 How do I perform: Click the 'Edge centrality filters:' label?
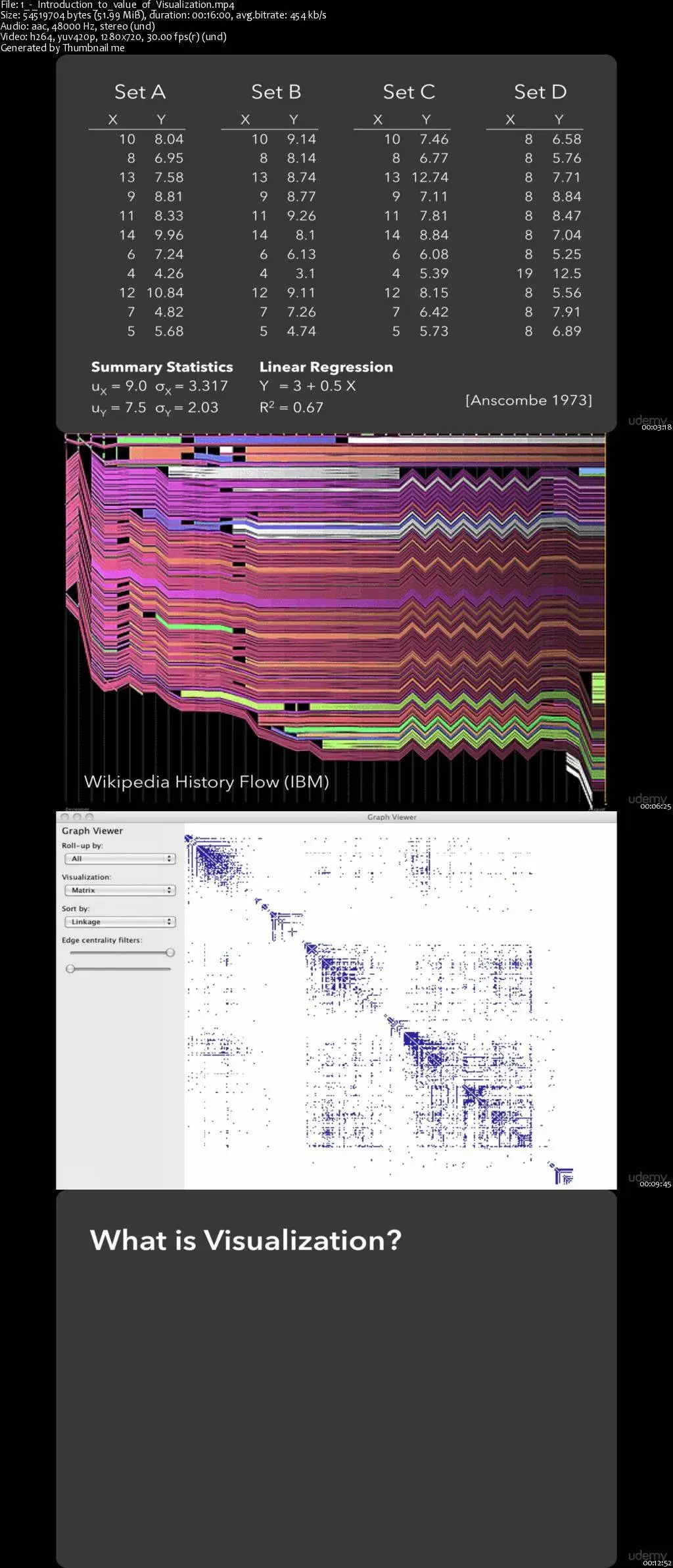coord(102,940)
